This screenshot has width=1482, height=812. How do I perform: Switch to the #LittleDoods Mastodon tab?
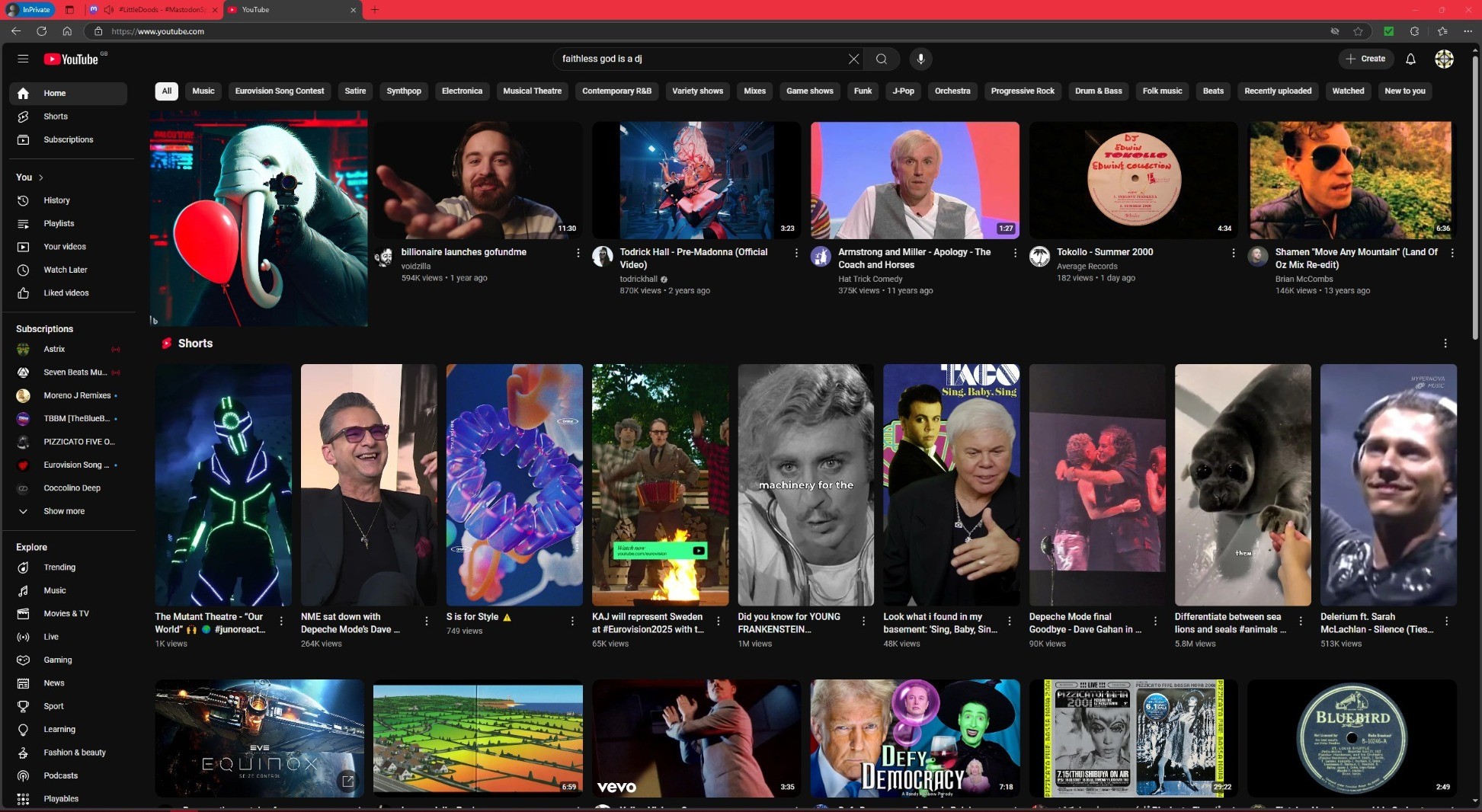point(152,10)
